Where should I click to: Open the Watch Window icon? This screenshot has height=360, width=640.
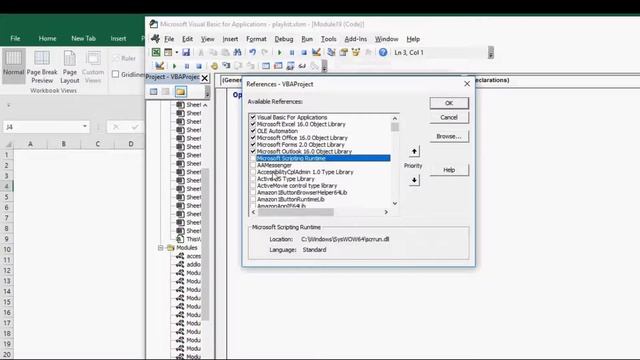click(x=290, y=66)
